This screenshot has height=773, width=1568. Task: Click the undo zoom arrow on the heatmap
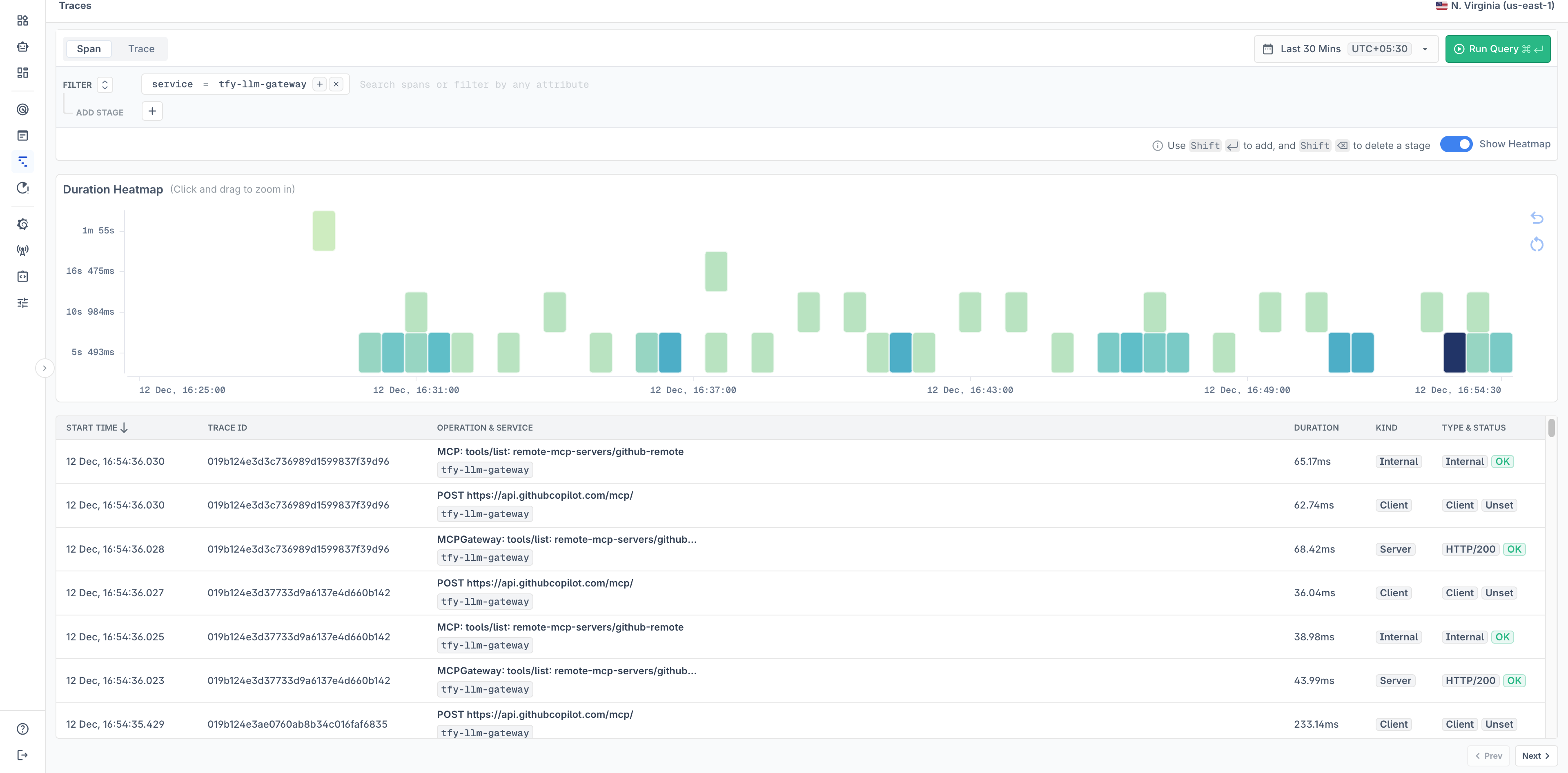click(1536, 218)
